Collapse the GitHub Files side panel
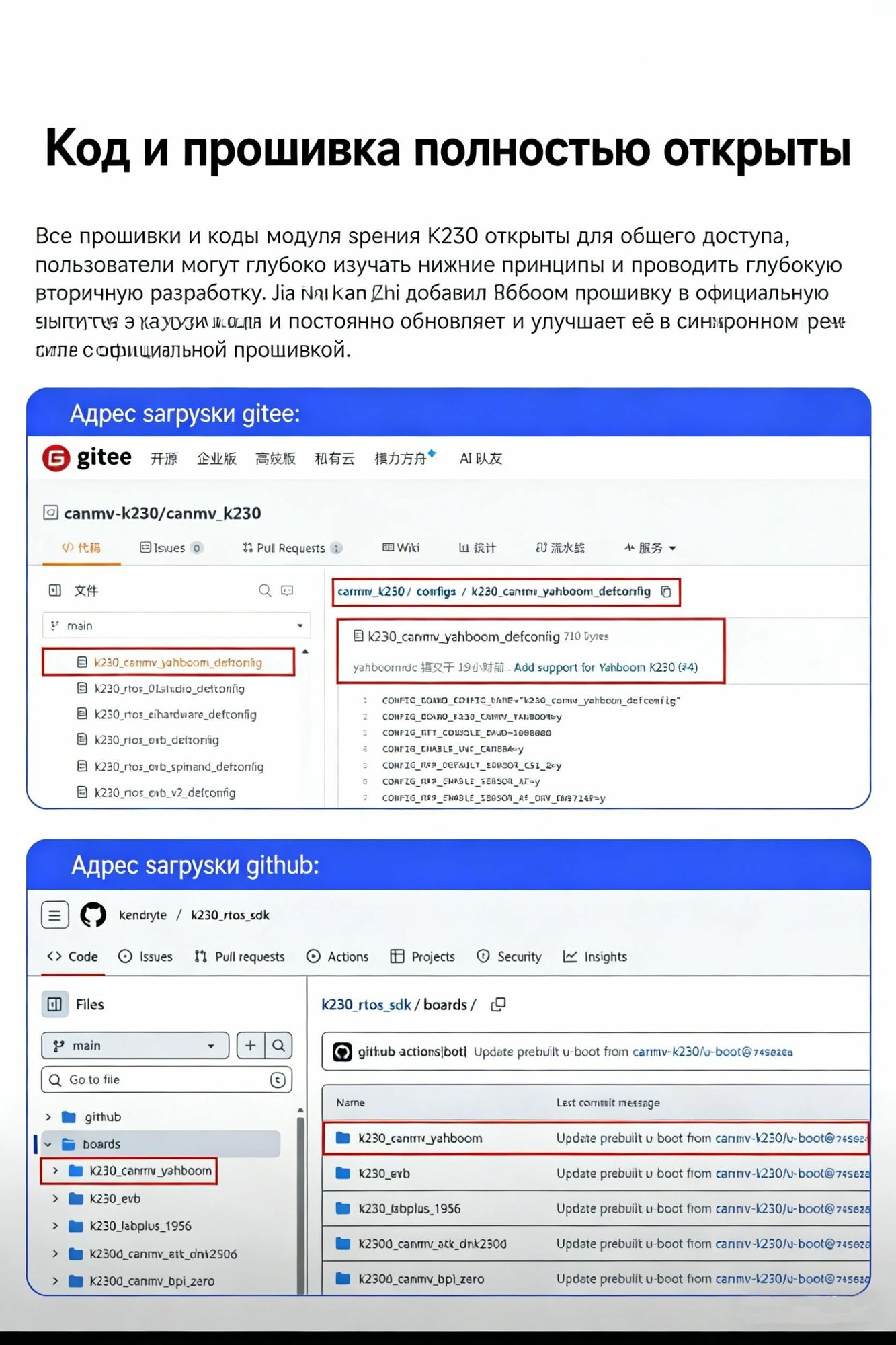Image resolution: width=896 pixels, height=1345 pixels. point(55,1004)
